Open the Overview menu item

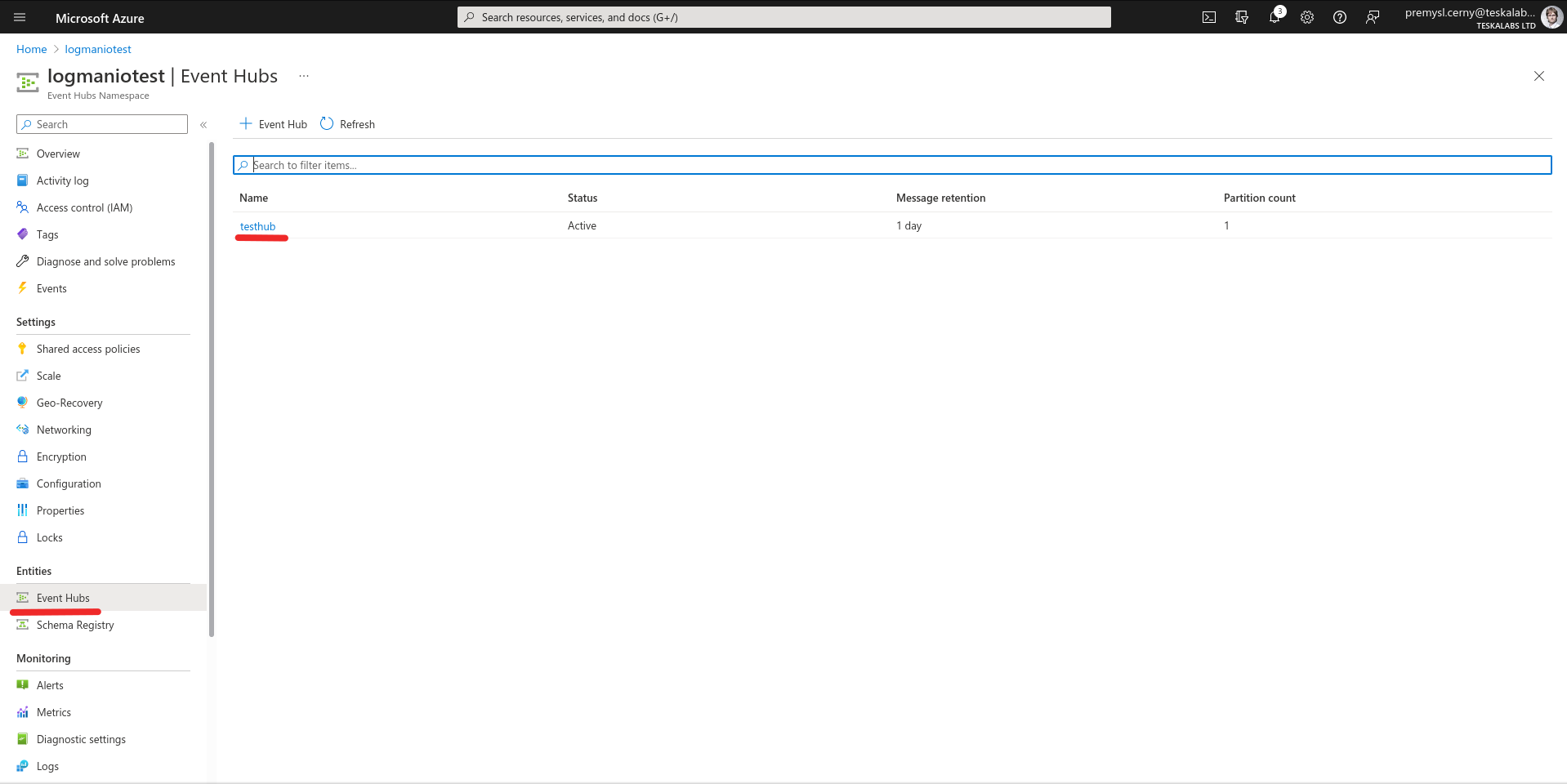[58, 154]
